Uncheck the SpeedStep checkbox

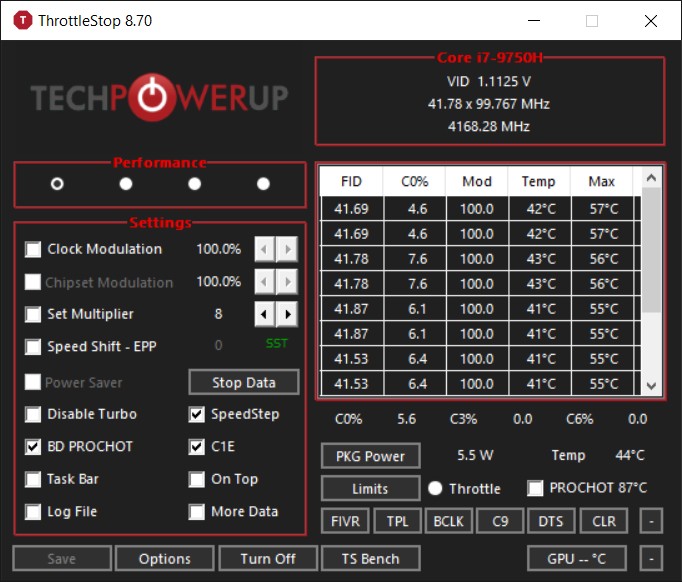coord(197,414)
